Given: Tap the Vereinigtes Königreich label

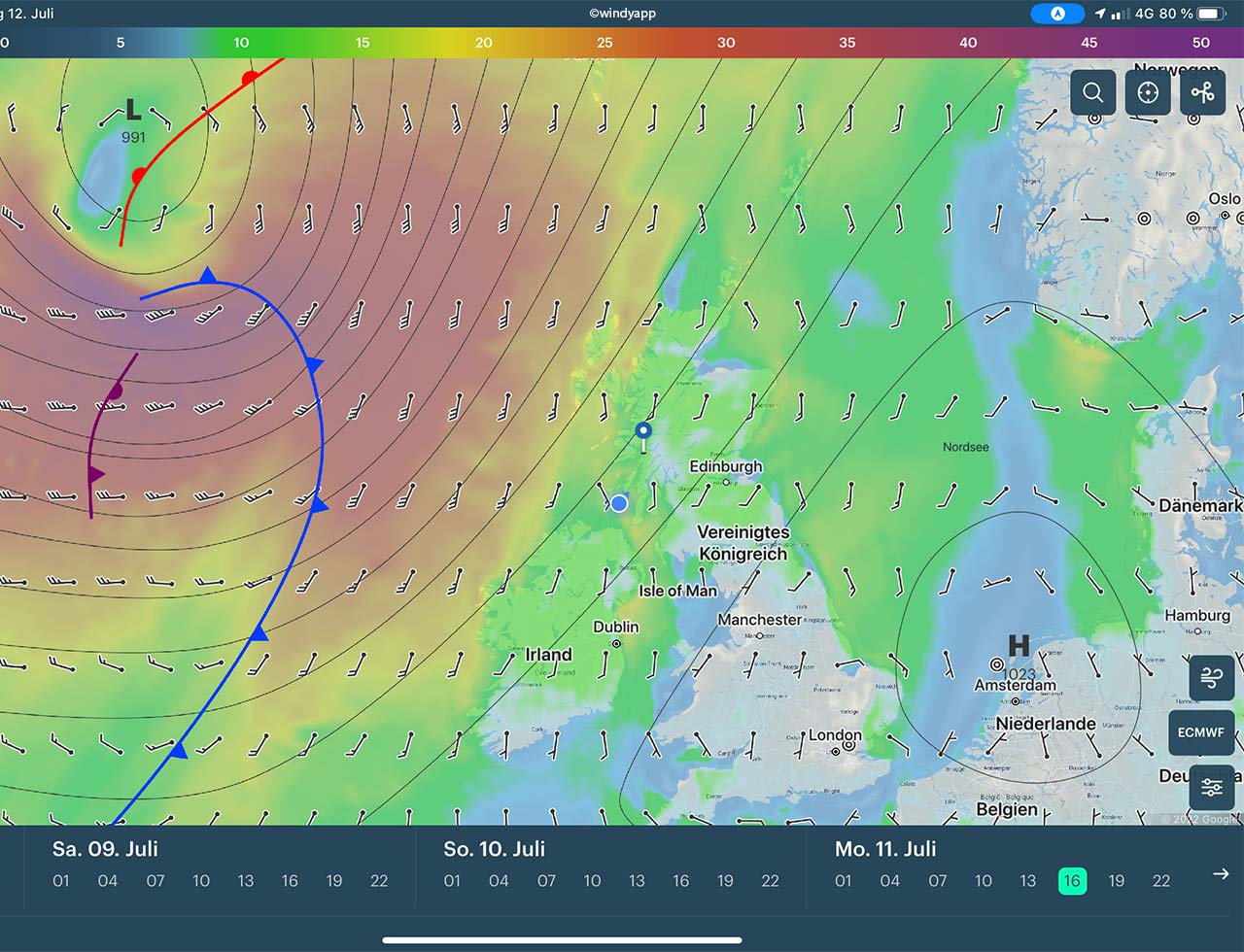Looking at the screenshot, I should tap(743, 543).
